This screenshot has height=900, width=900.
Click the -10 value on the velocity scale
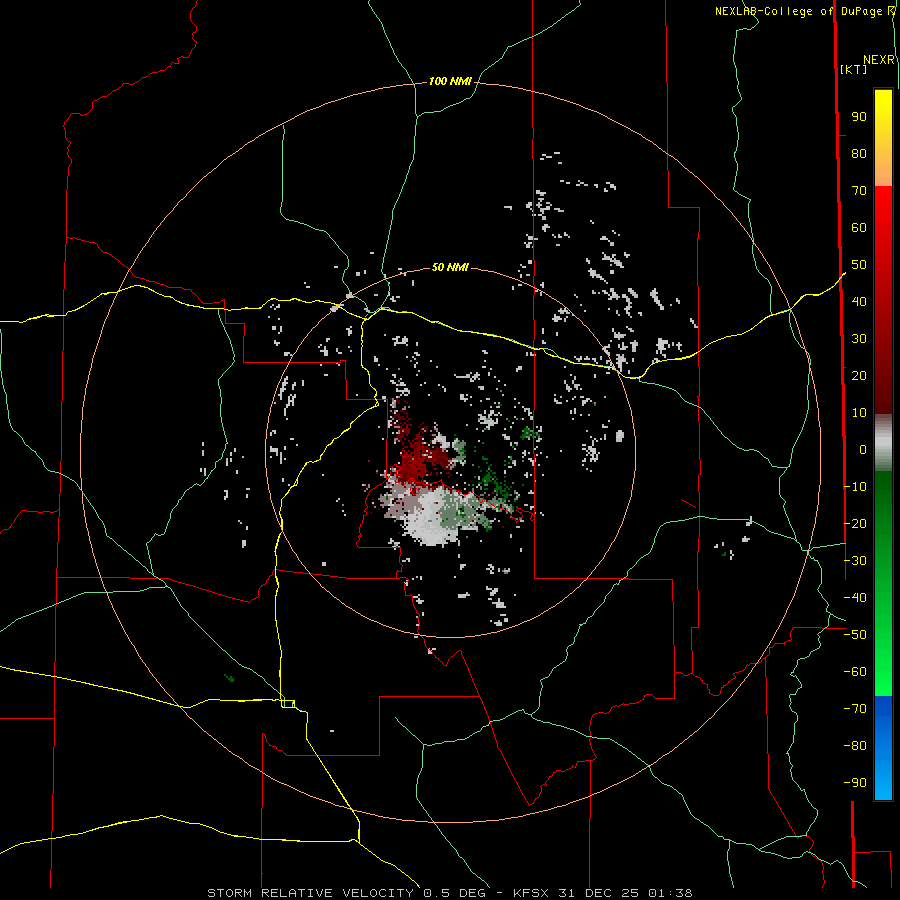point(855,487)
